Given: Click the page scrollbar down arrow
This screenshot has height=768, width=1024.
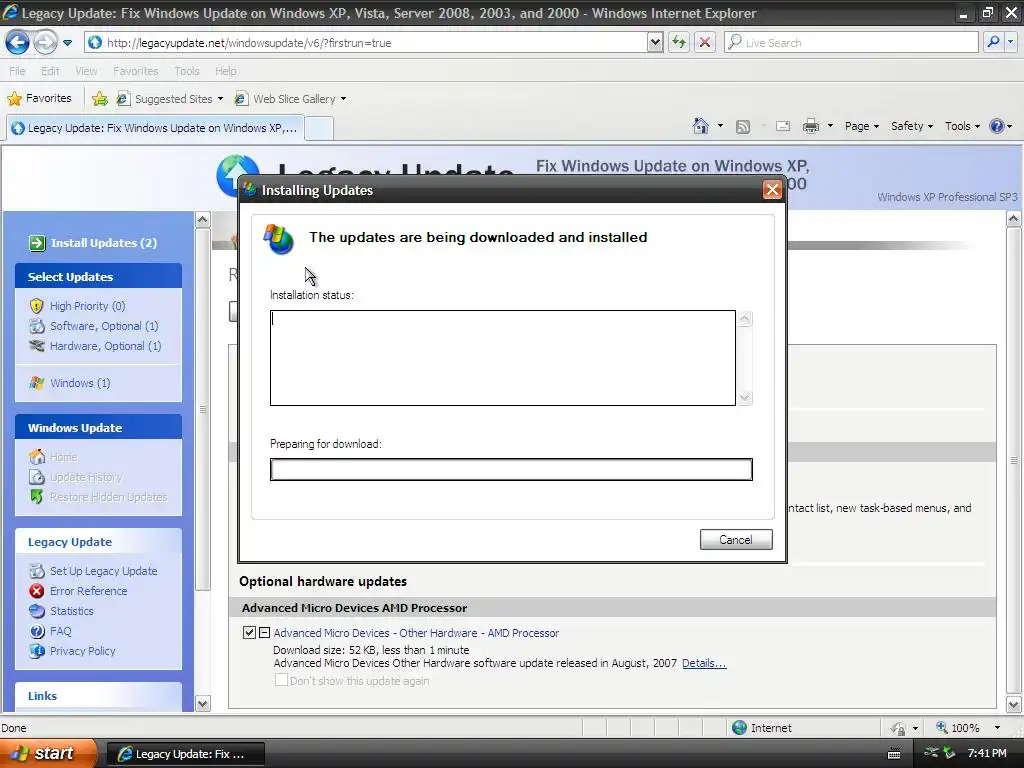Looking at the screenshot, I should (x=1014, y=704).
